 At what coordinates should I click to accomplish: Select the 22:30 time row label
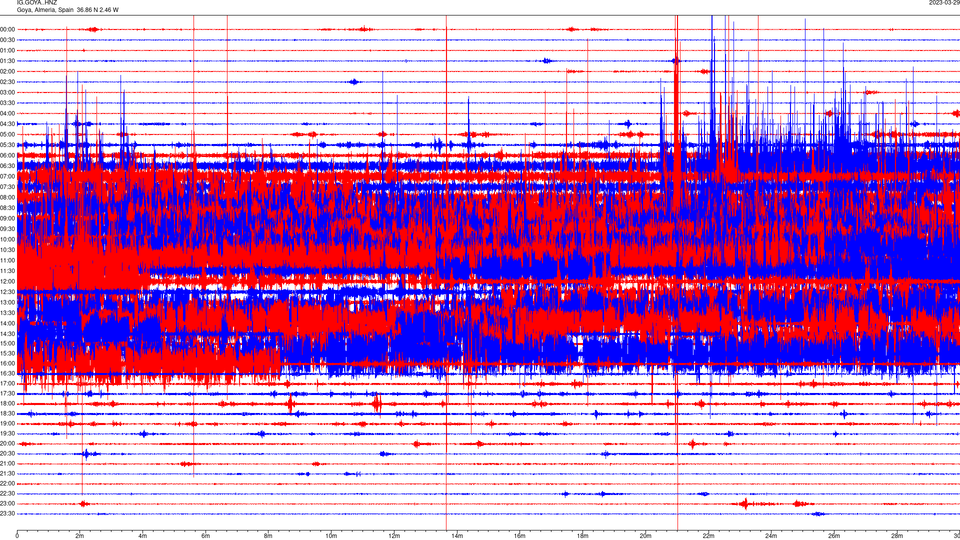click(x=7, y=494)
